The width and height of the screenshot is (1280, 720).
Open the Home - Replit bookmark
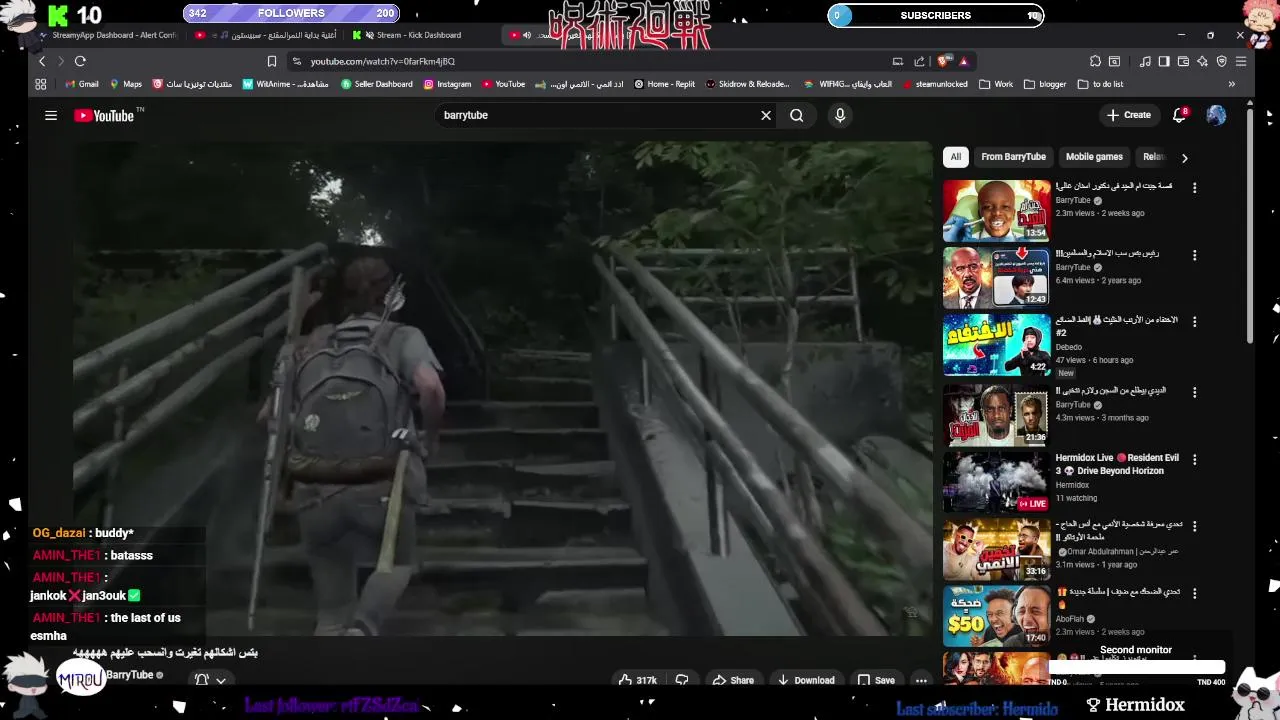click(x=664, y=84)
